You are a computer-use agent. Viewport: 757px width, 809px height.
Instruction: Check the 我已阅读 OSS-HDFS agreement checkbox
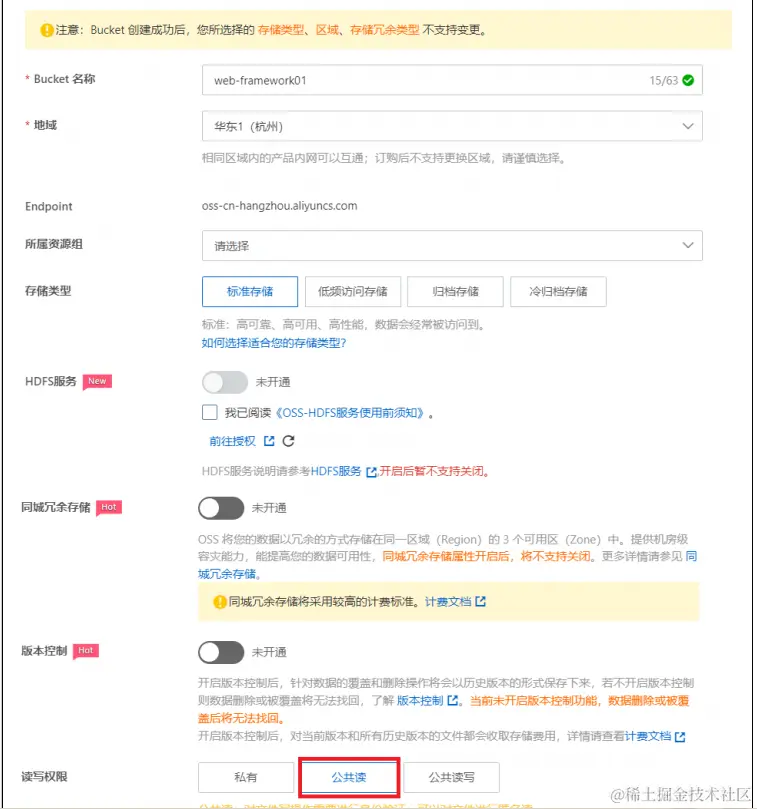[210, 413]
